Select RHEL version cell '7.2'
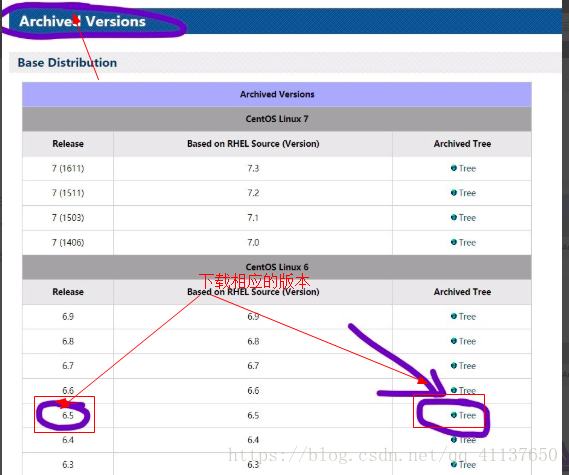Screen dimensions: 569x475 pos(253,193)
